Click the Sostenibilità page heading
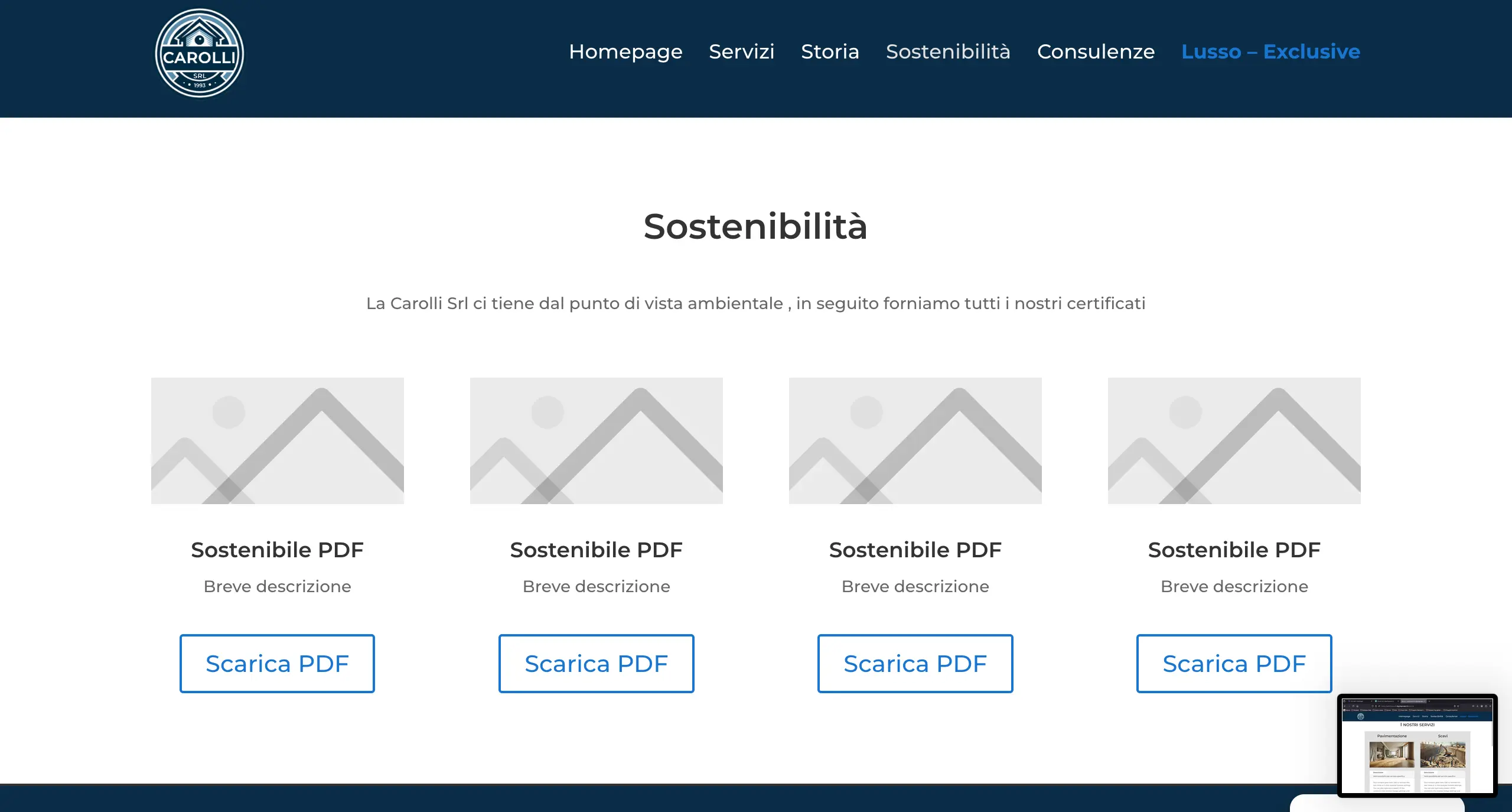The image size is (1512, 812). (755, 226)
